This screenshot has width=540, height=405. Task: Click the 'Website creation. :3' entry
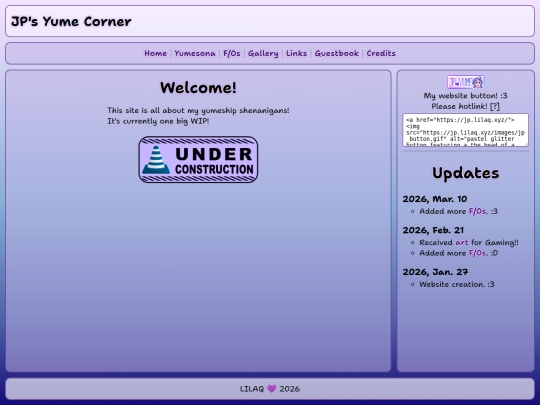tap(457, 284)
